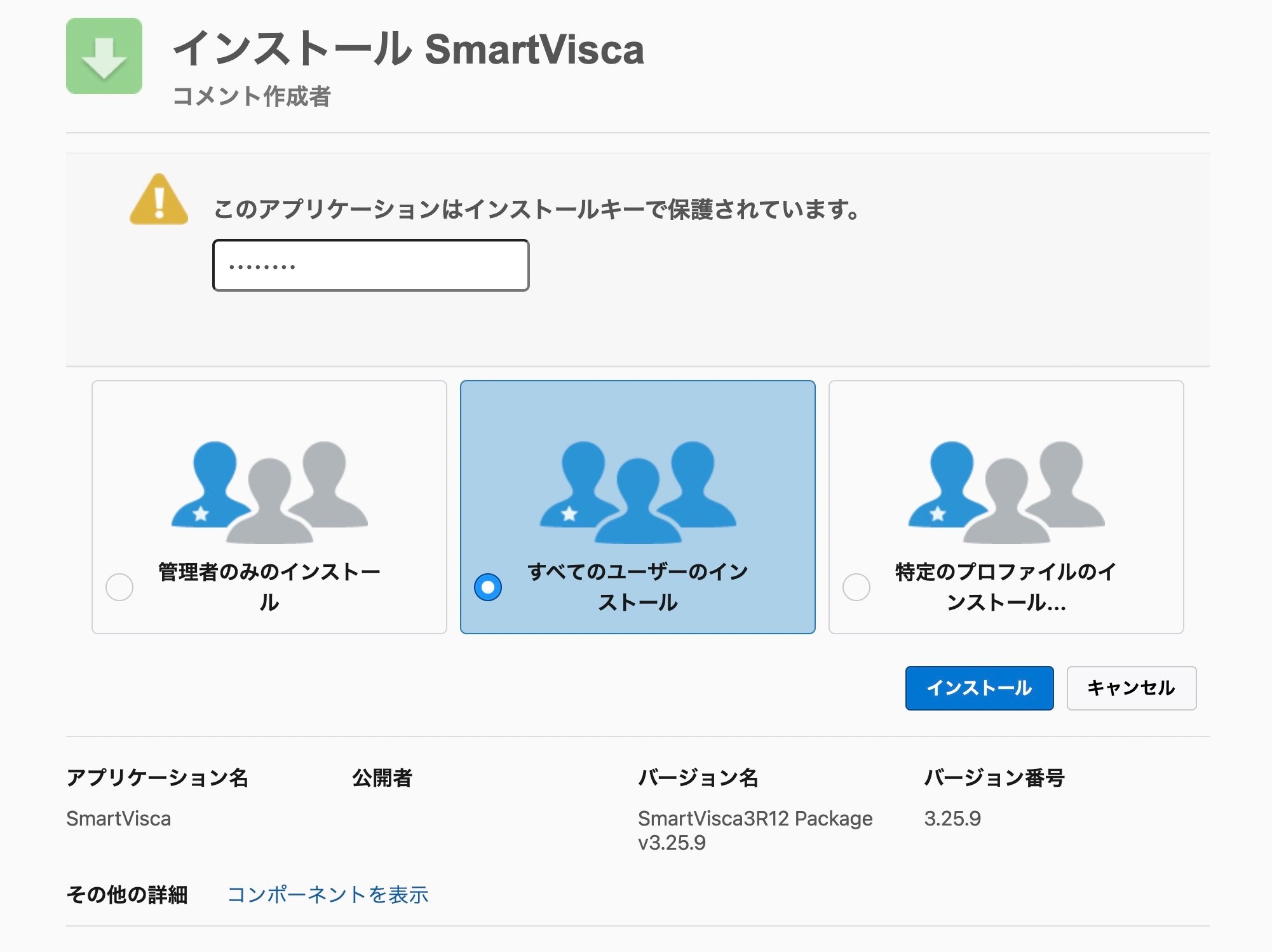The height and width of the screenshot is (952, 1272).
Task: Click the admins-only install users icon
Action: [x=269, y=492]
